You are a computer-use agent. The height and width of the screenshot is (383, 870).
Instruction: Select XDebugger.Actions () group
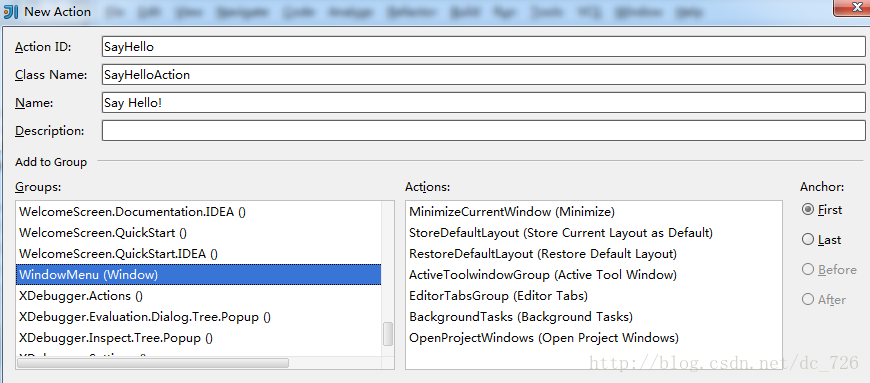(x=199, y=296)
